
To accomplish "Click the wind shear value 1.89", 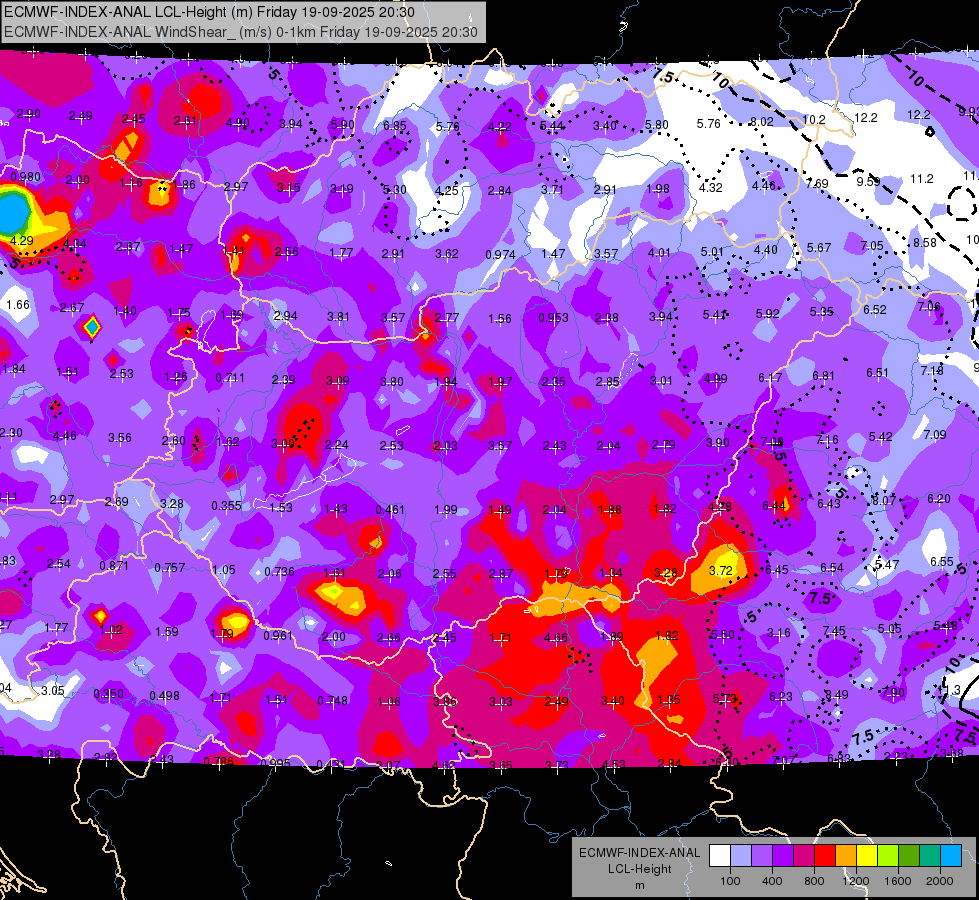I will [611, 636].
